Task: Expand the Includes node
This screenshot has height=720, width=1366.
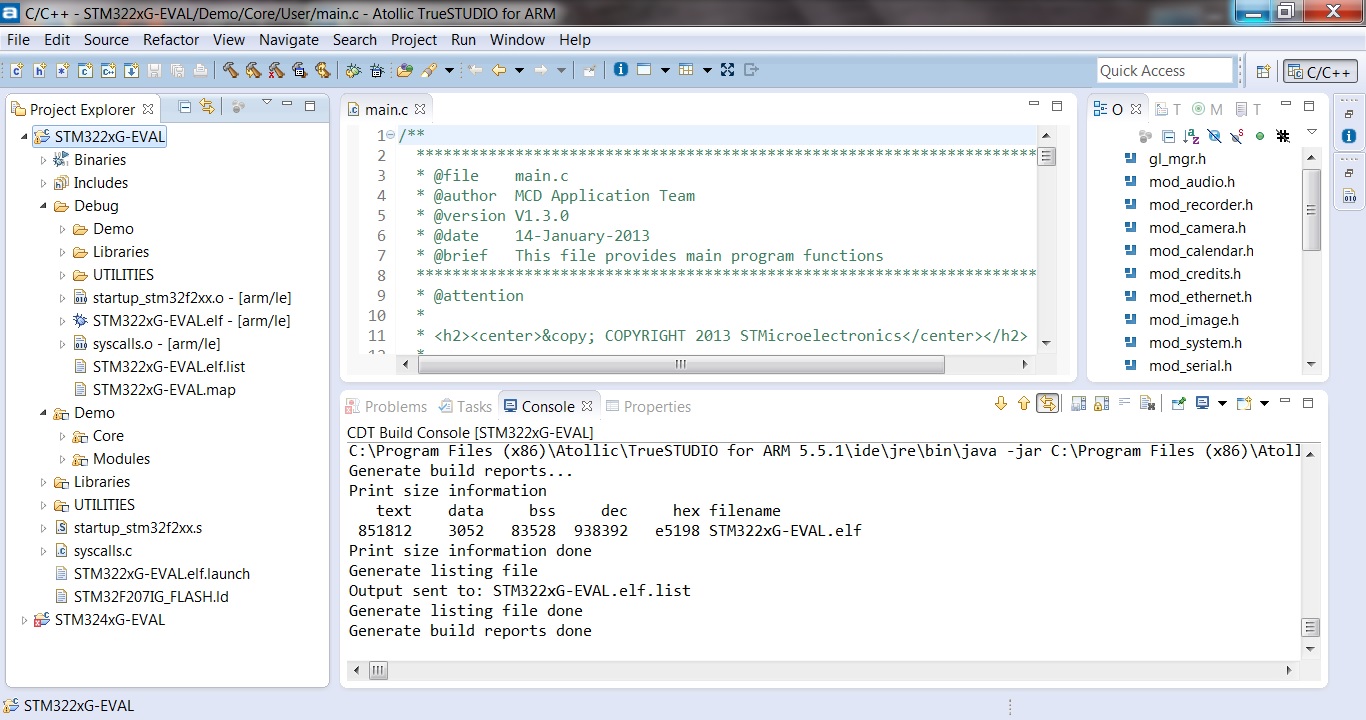Action: click(x=43, y=183)
